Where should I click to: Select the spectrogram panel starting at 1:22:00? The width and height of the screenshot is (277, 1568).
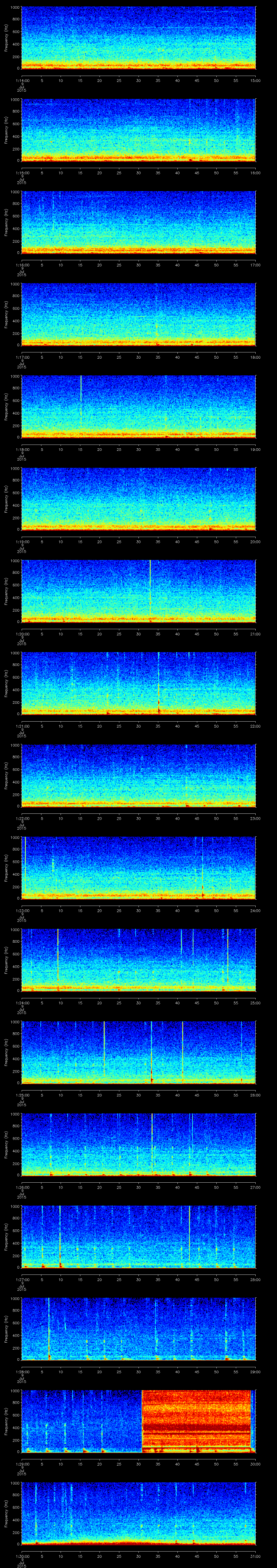click(139, 775)
